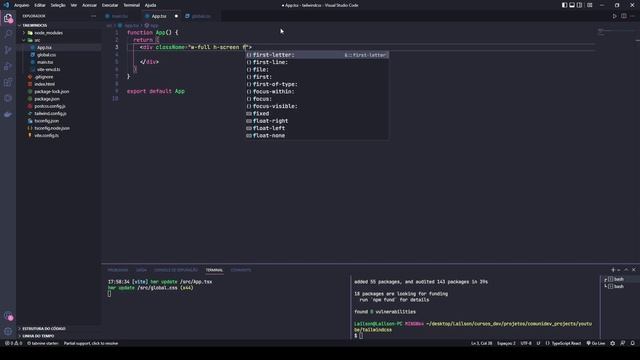Click Go Live in status bar
The height and width of the screenshot is (360, 640).
point(596,343)
